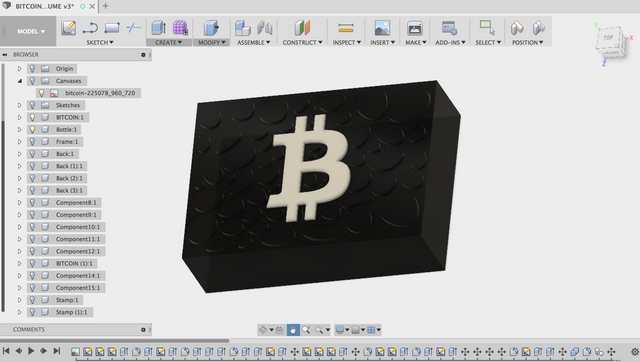Expand the Sketches folder
Viewport: 640px width, 362px height.
20,105
